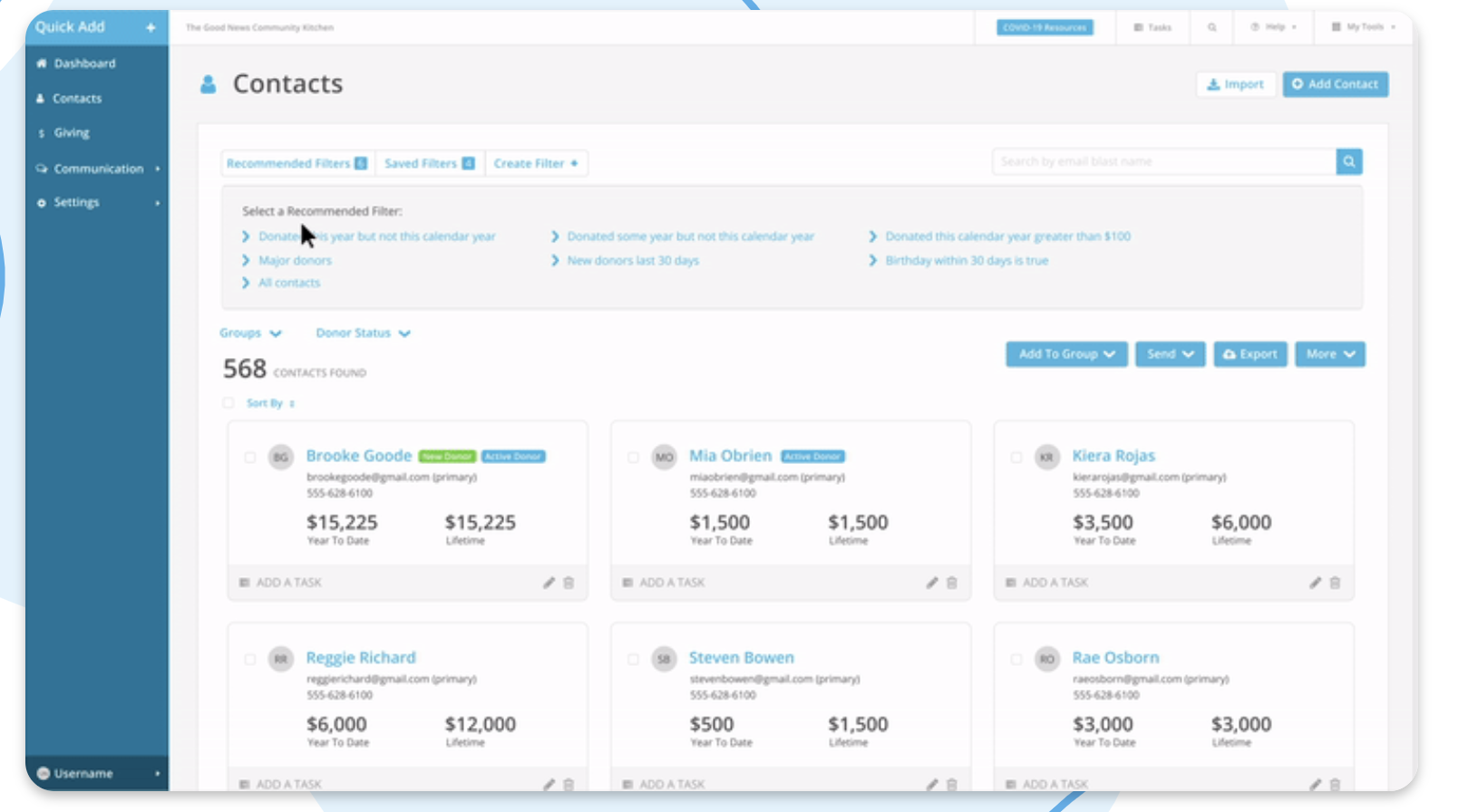Click Add a Task on Mia Obrien's card
1458x812 pixels.
[x=664, y=583]
